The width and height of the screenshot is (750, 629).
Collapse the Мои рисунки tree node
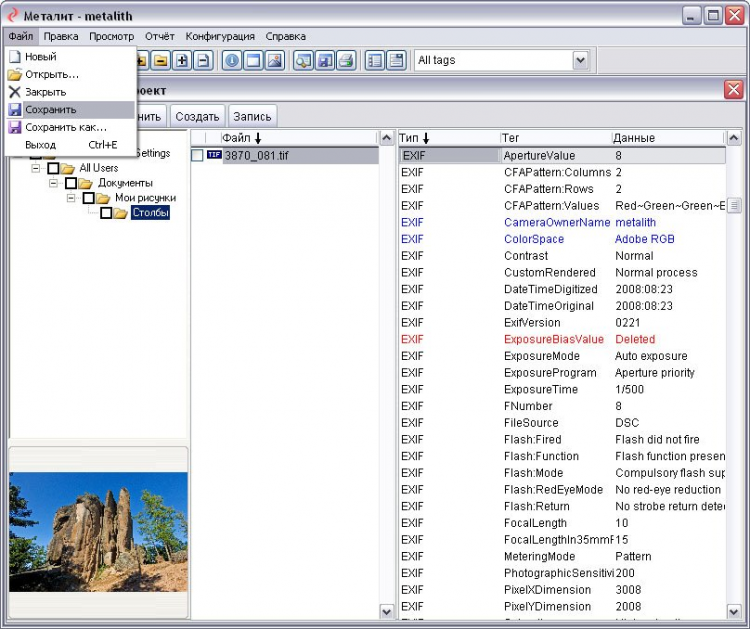[x=72, y=198]
